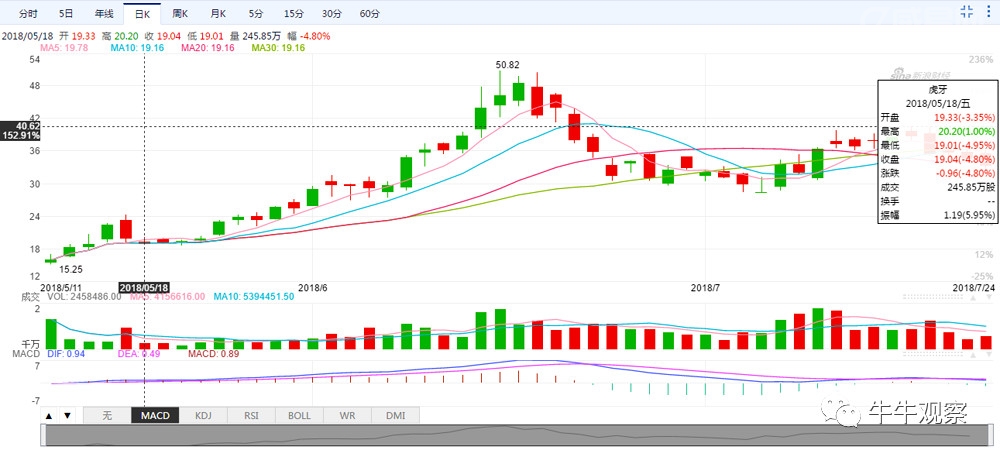Select the DMI indicator button

coord(395,415)
